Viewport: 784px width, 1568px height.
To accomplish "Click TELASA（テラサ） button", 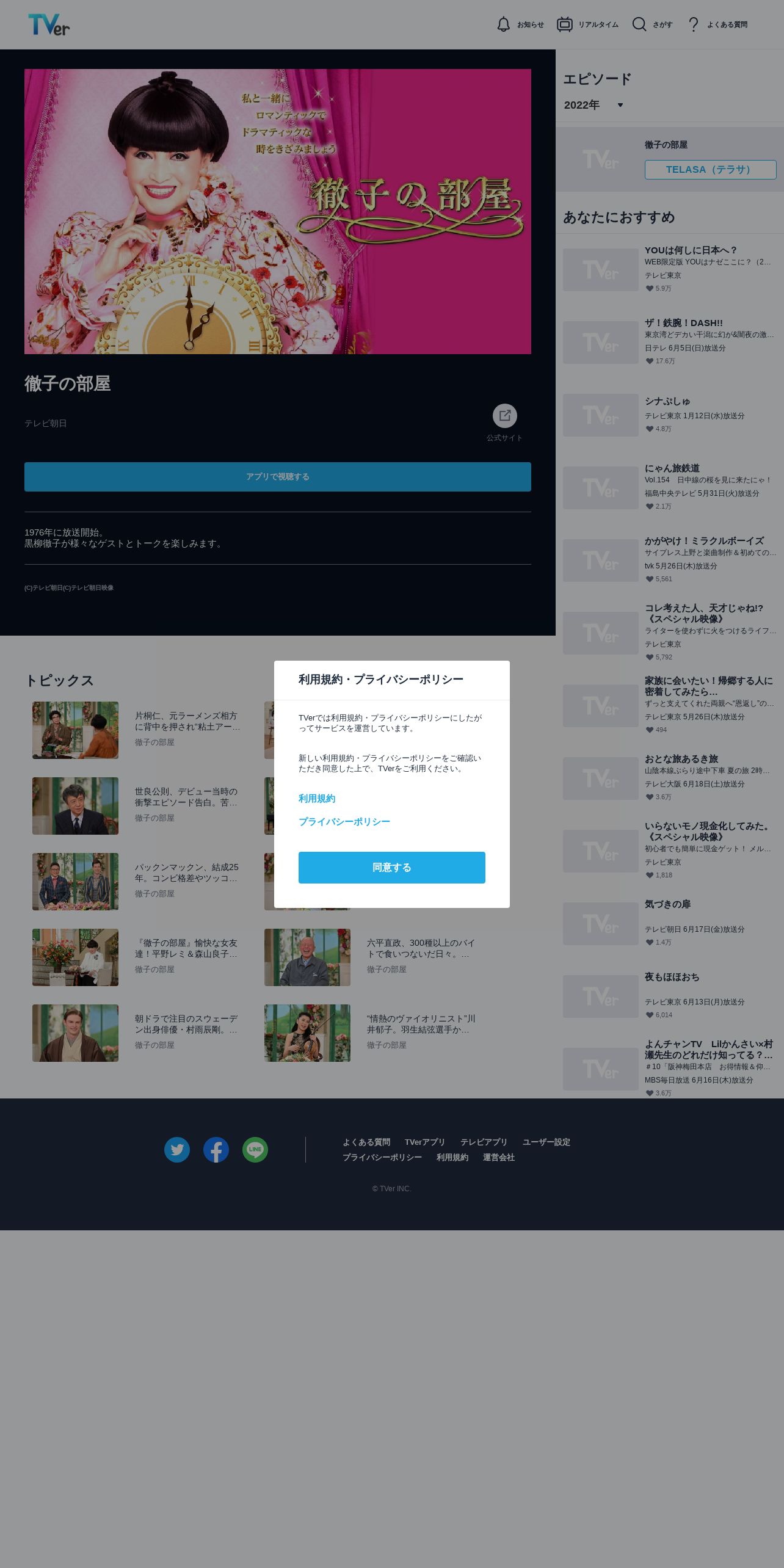I will pyautogui.click(x=711, y=170).
